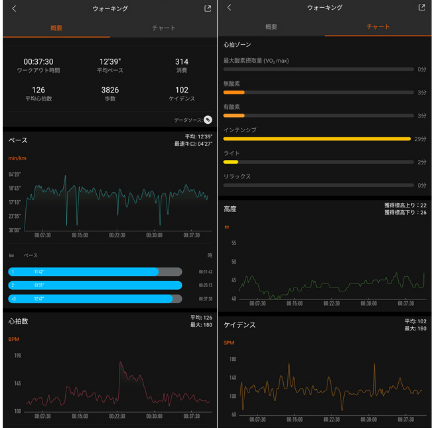The image size is (435, 428).
Task: Tap the 314 calories value
Action: coord(182,62)
